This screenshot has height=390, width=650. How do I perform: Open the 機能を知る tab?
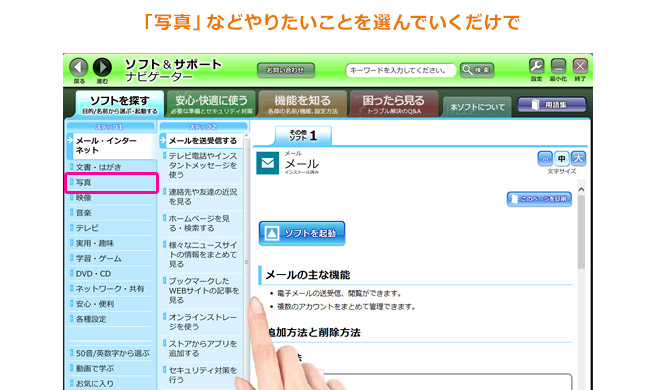[x=303, y=104]
